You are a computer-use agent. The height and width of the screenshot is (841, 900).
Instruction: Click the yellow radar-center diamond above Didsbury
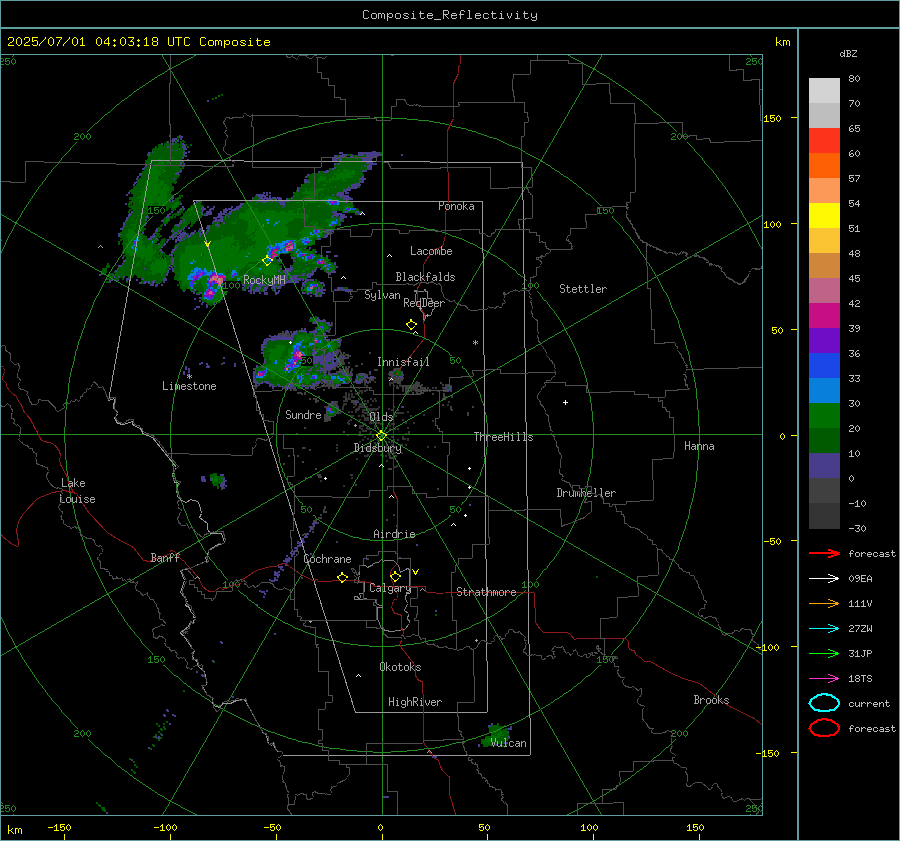click(x=381, y=436)
